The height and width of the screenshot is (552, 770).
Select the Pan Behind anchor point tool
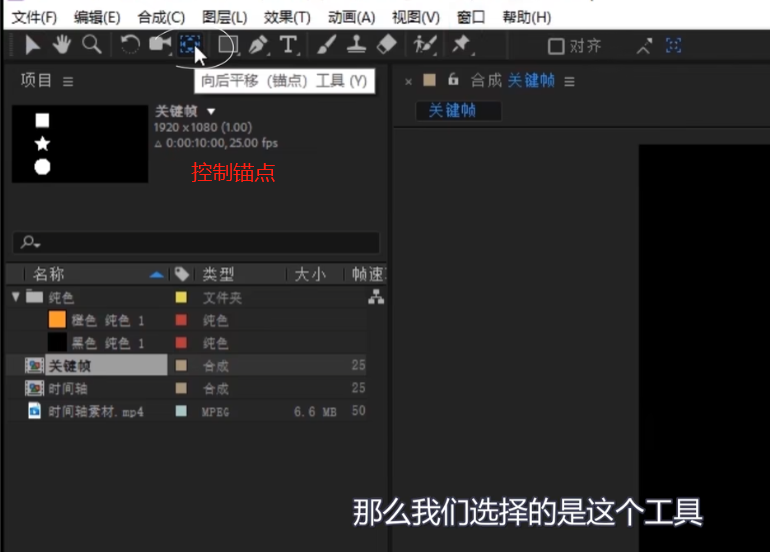(x=190, y=45)
